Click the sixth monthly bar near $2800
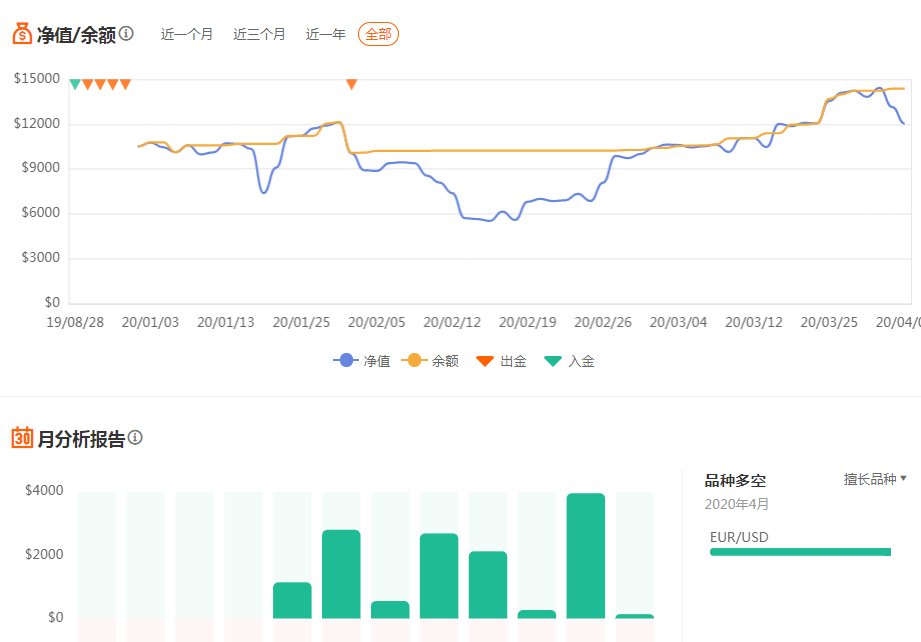Screen dimensions: 921x642 tap(341, 574)
